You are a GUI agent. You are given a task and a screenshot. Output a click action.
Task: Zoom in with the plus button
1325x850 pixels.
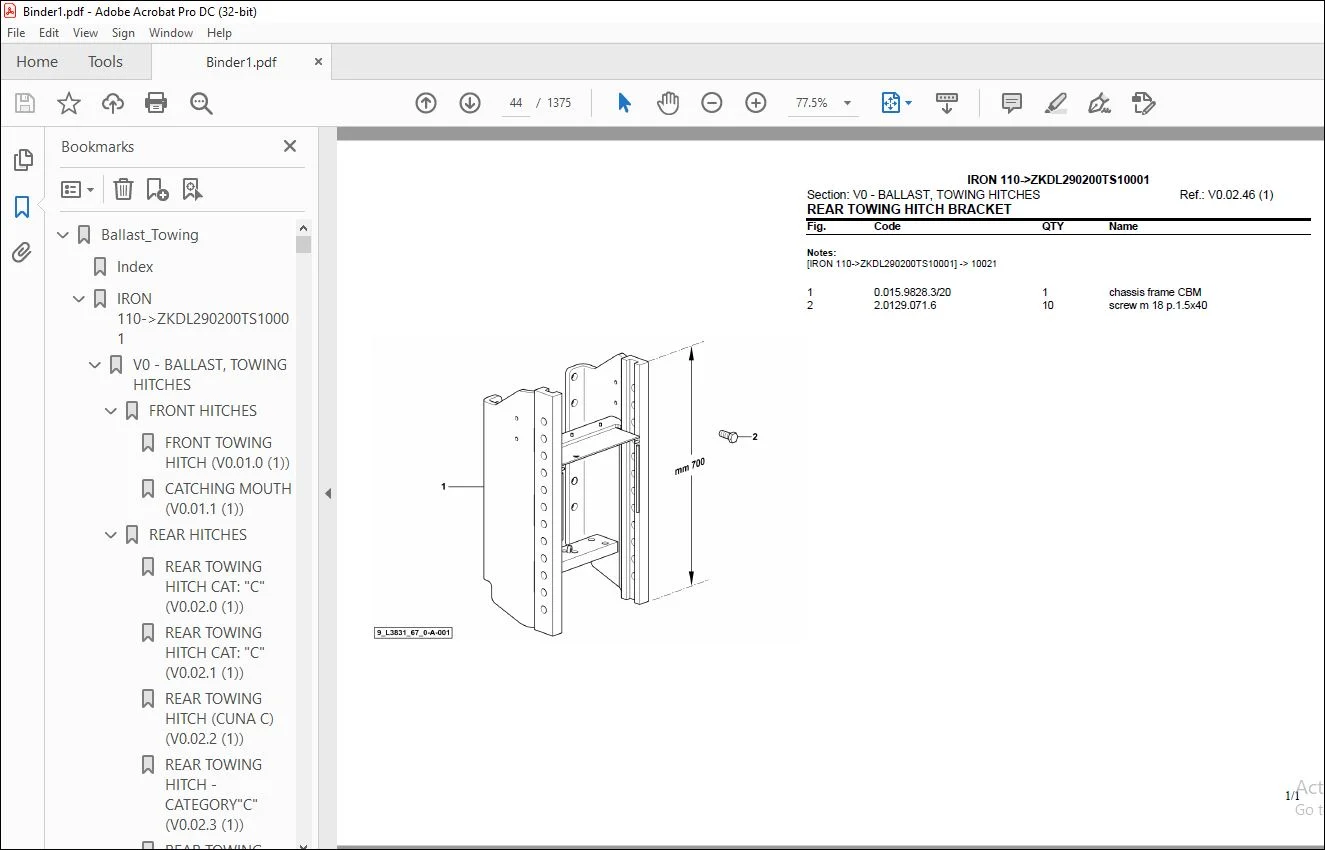(x=756, y=103)
